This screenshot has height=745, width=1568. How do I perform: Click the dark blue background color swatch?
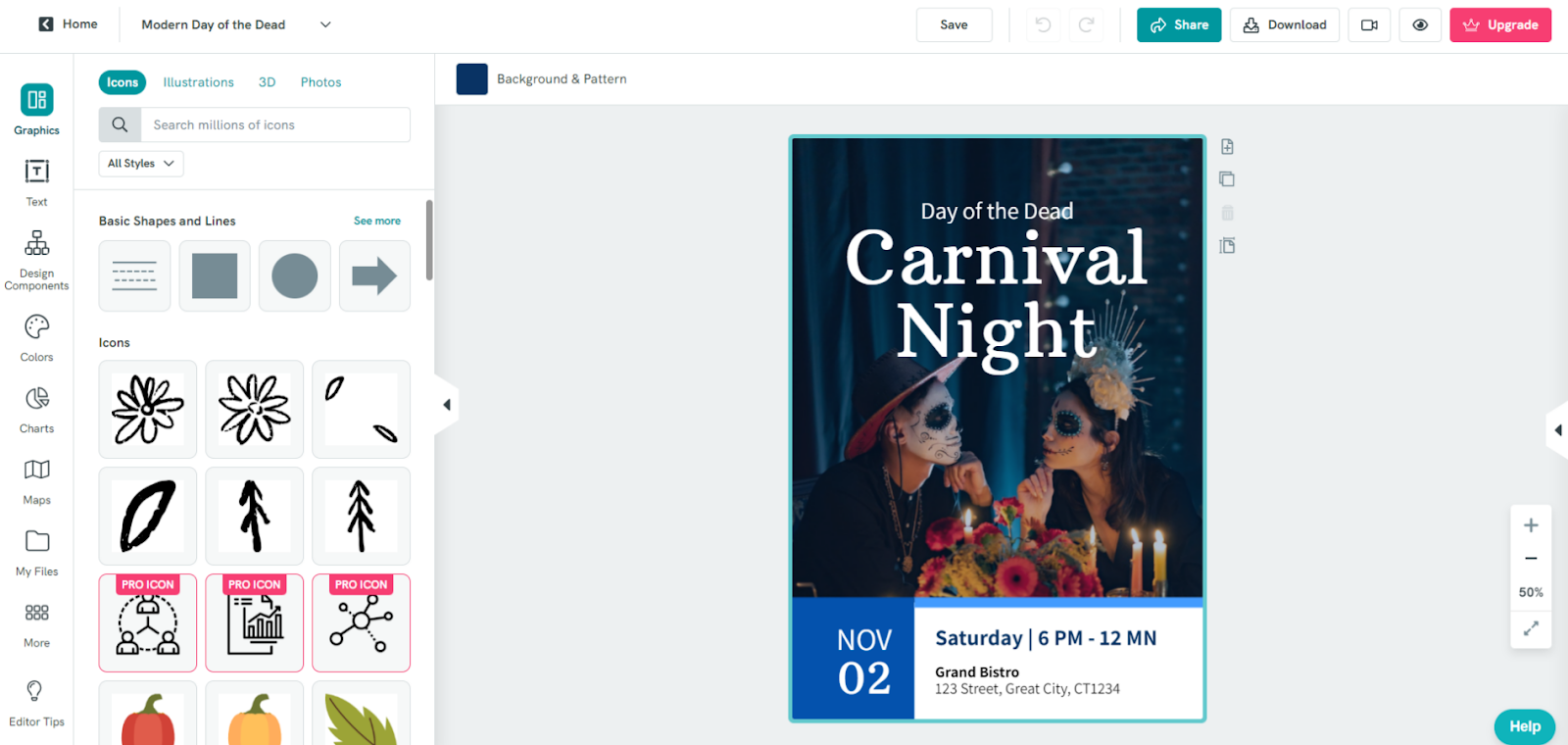[472, 79]
